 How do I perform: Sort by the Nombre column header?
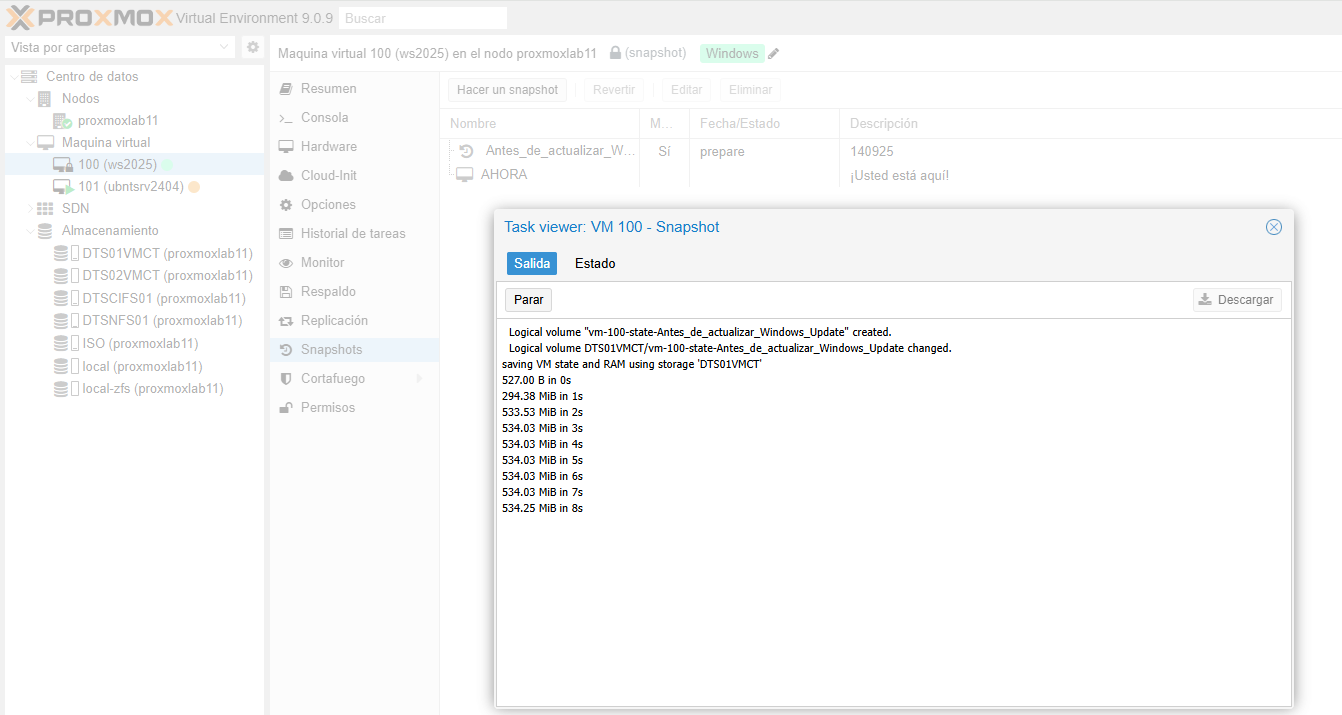540,124
